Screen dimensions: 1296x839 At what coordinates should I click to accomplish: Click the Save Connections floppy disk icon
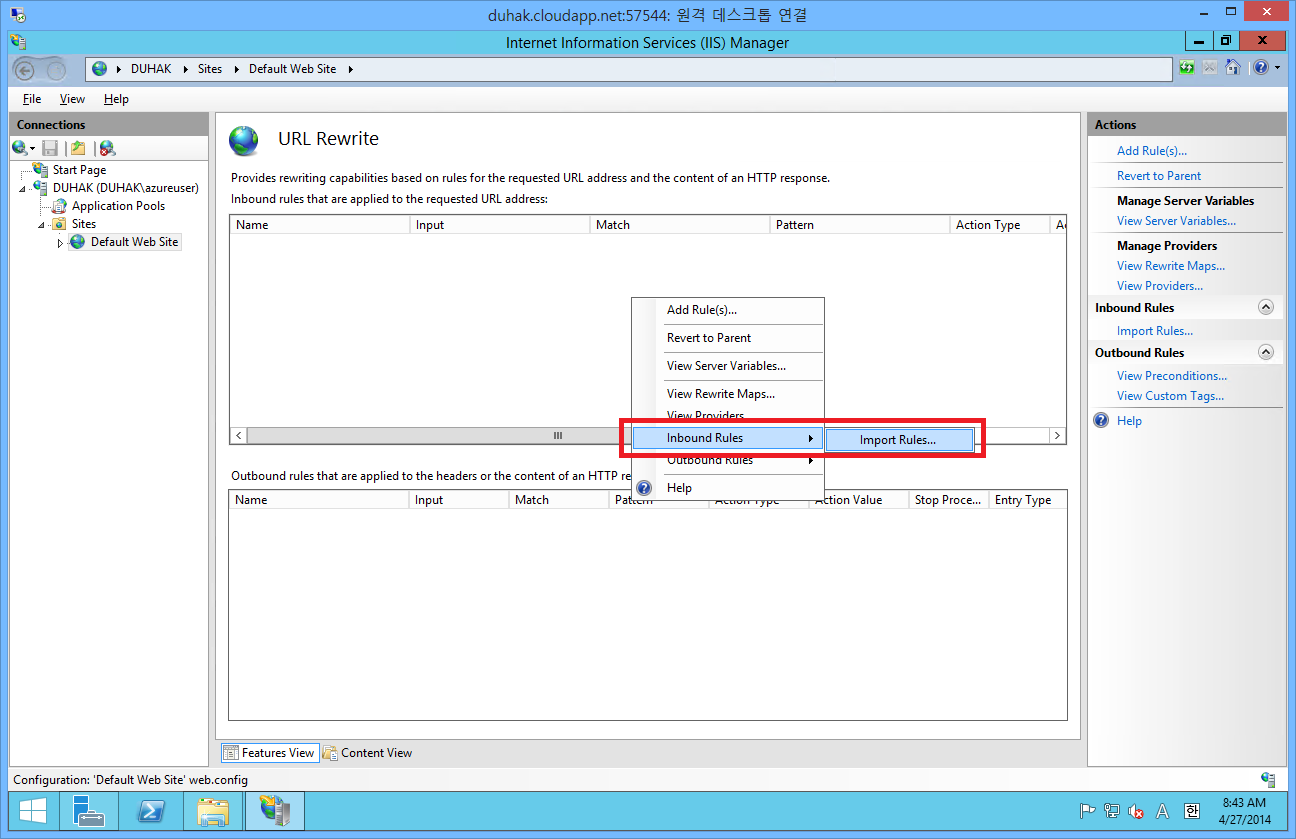coord(50,148)
